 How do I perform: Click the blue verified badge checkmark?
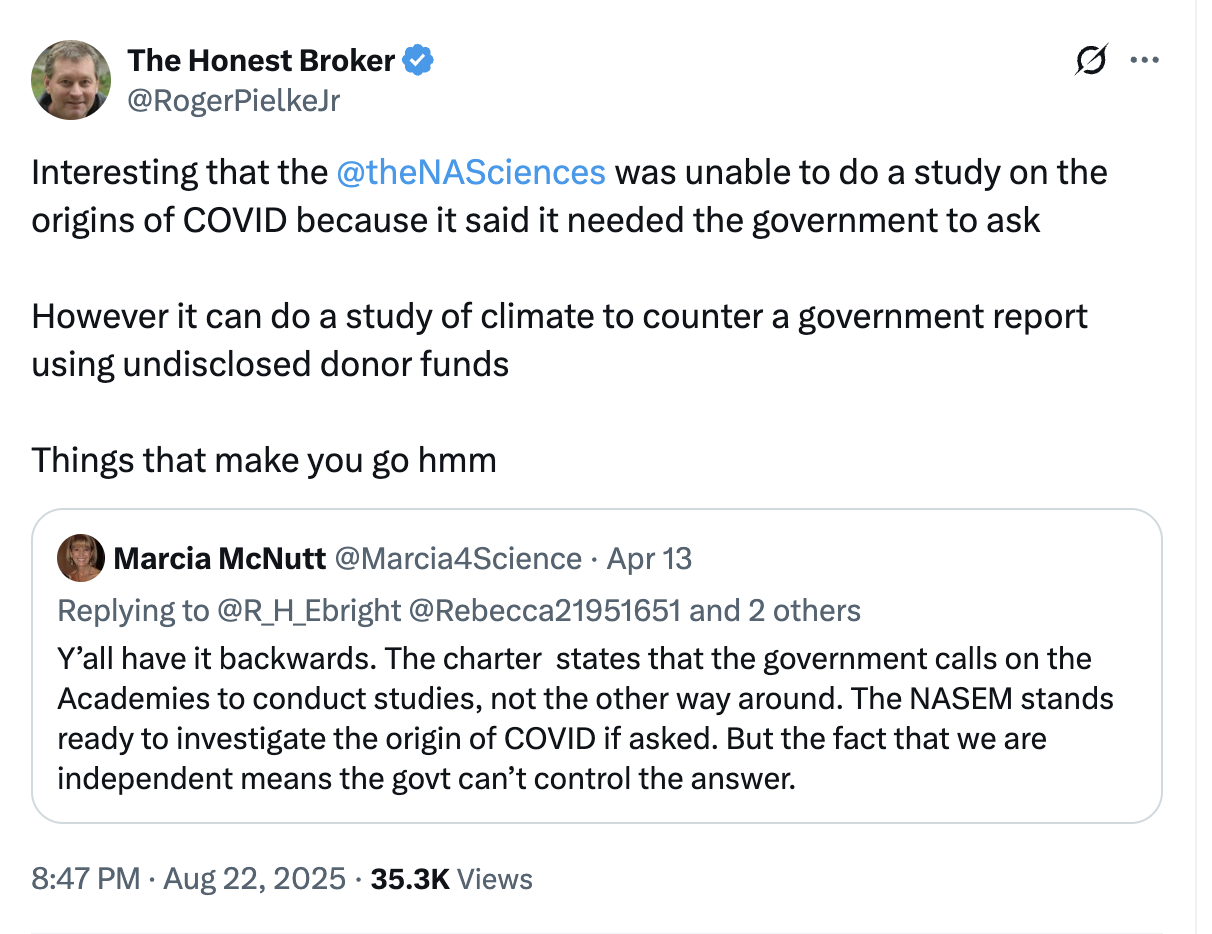[418, 61]
